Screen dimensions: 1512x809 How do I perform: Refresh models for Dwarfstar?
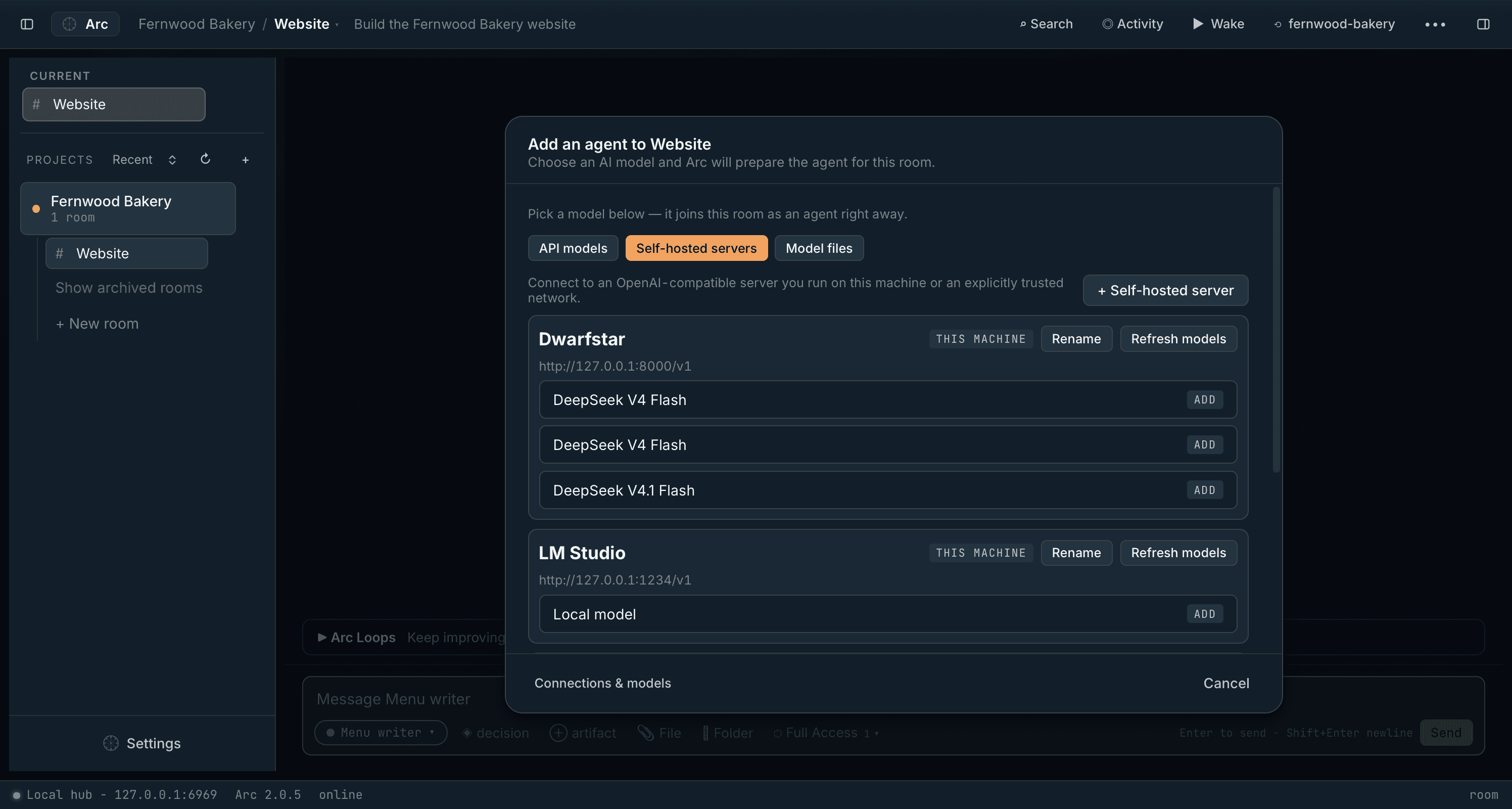(1178, 339)
